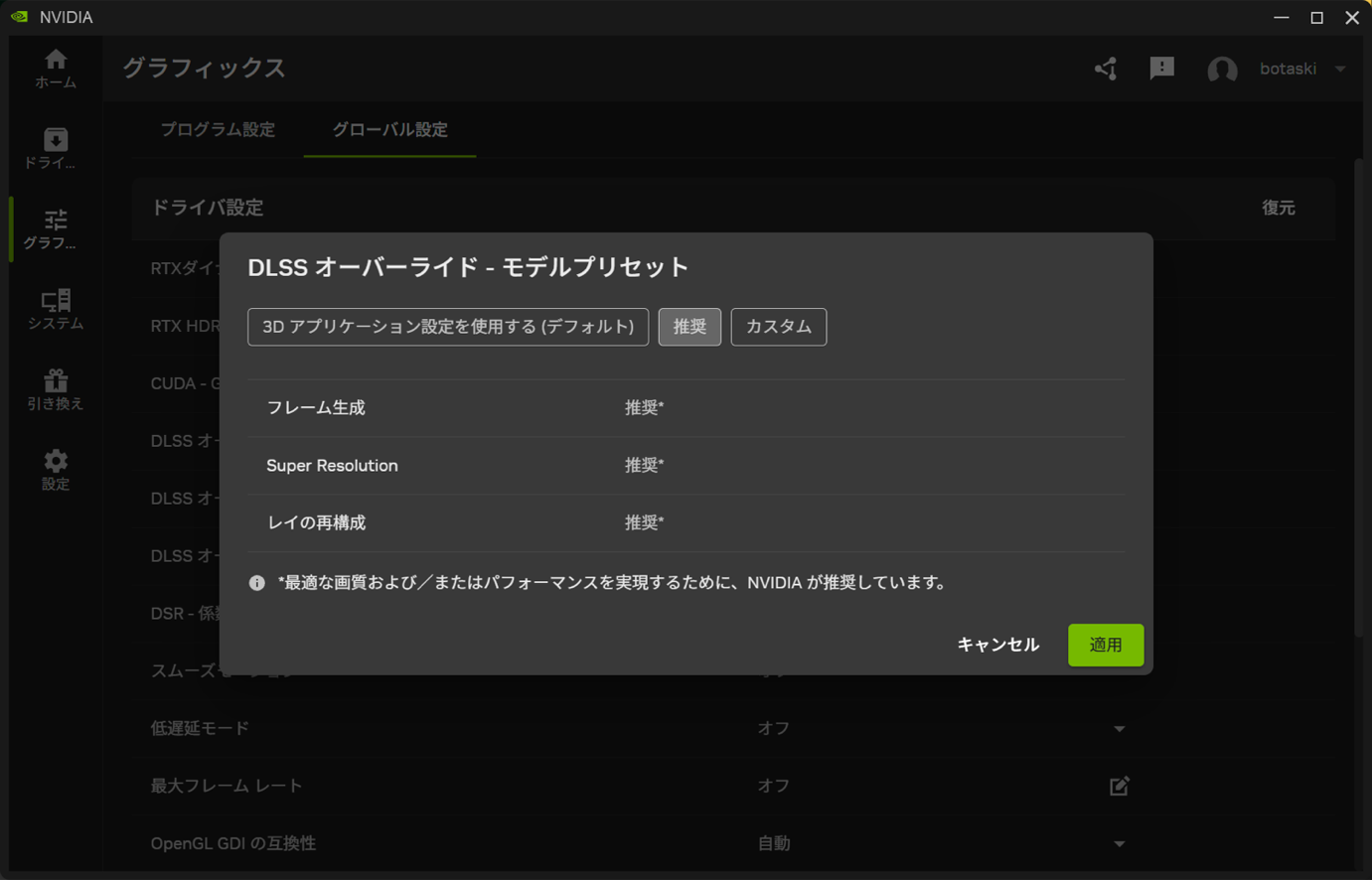This screenshot has height=880, width=1372.
Task: Go to the ホーム page in sidebar
Action: coord(56,69)
